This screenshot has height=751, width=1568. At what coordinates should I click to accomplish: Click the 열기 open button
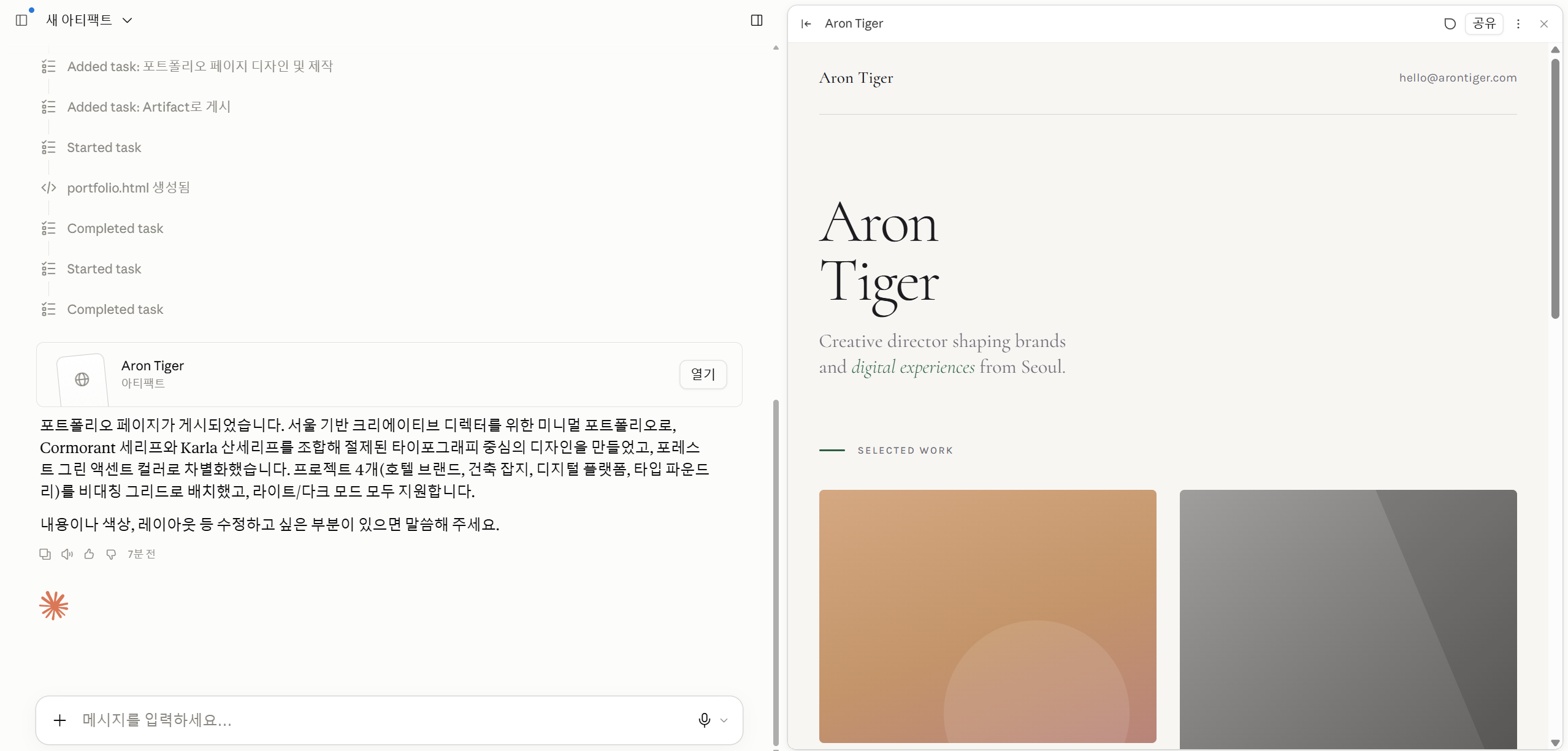703,374
